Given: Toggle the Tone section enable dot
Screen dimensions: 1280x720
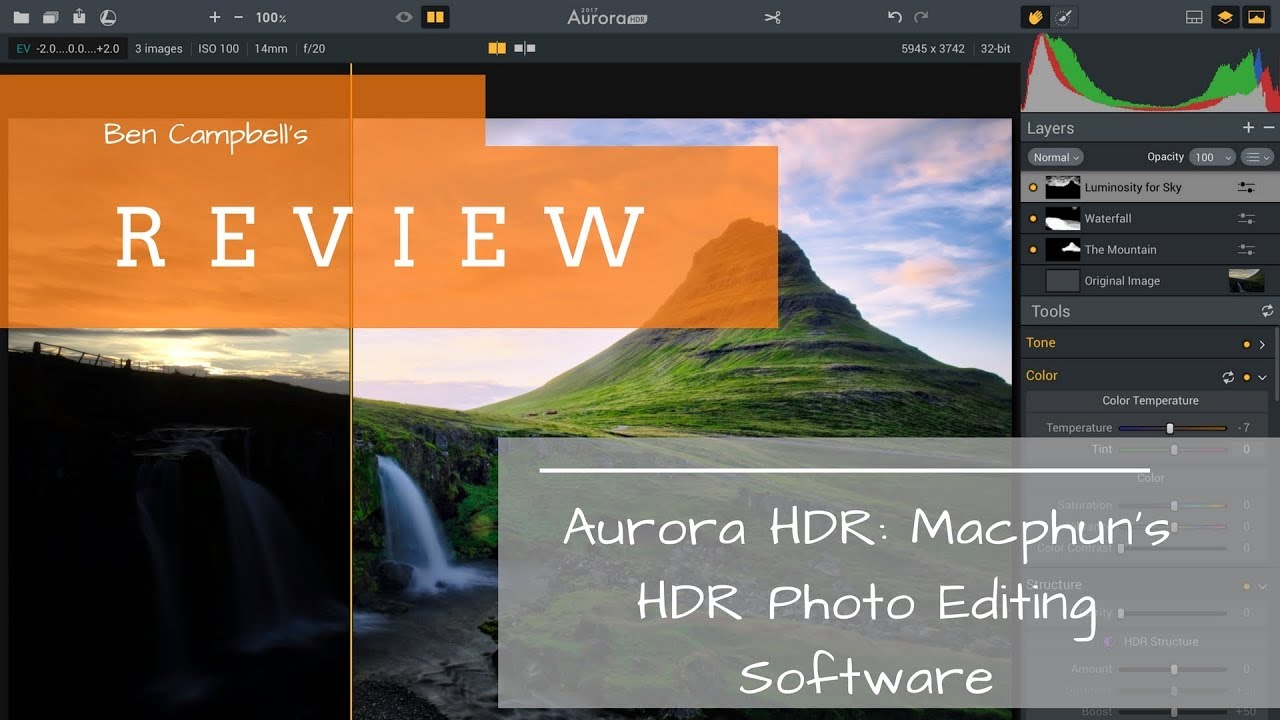Looking at the screenshot, I should tap(1246, 344).
